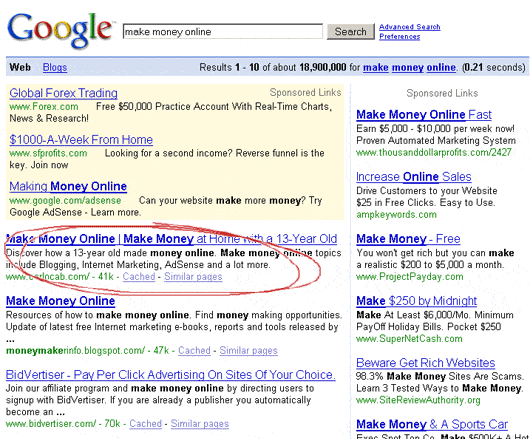This screenshot has width=530, height=439.
Task: Open the Global Forex Trading ad
Action: tap(64, 93)
